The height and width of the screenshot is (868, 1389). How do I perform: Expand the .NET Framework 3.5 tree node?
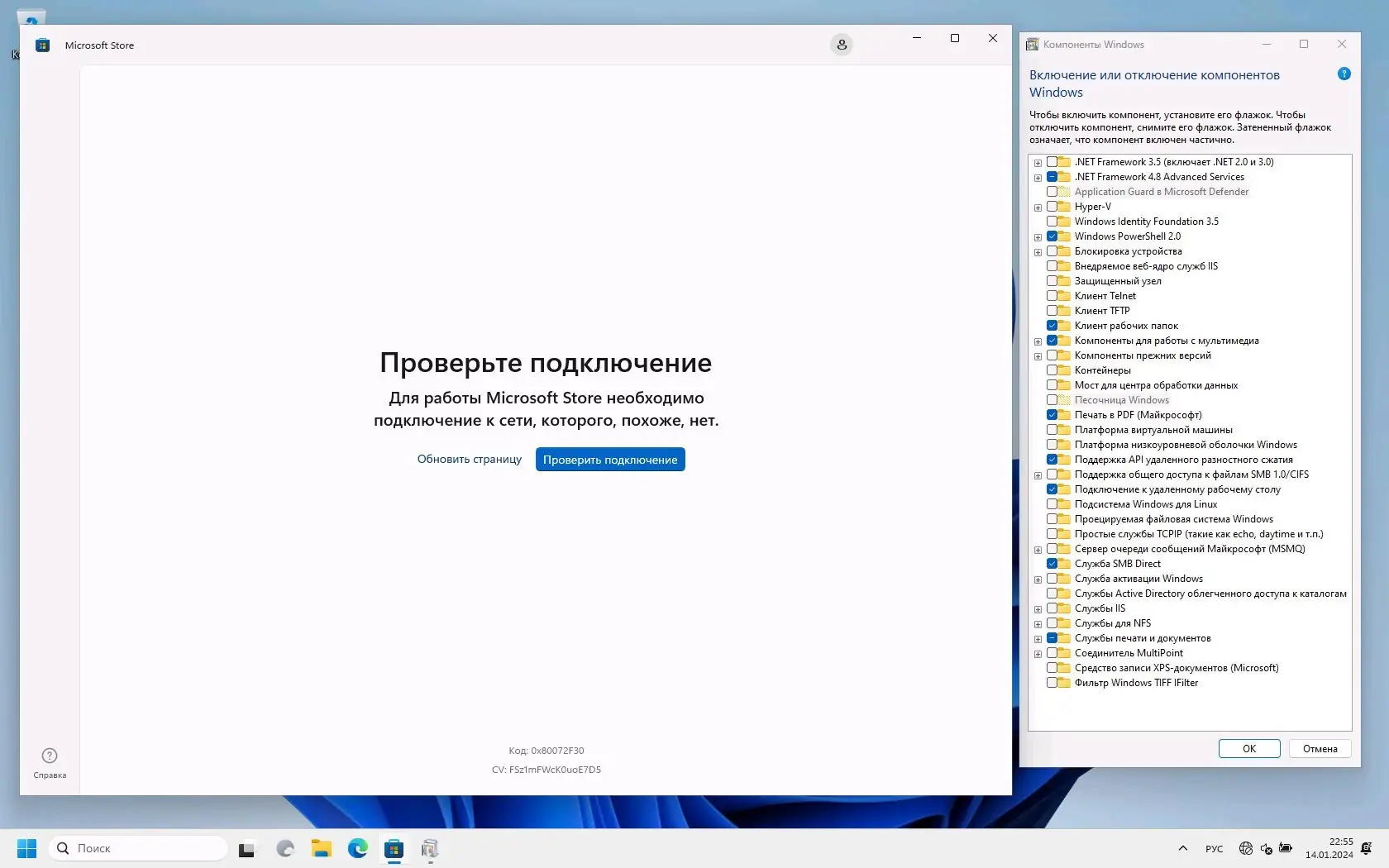tap(1038, 163)
